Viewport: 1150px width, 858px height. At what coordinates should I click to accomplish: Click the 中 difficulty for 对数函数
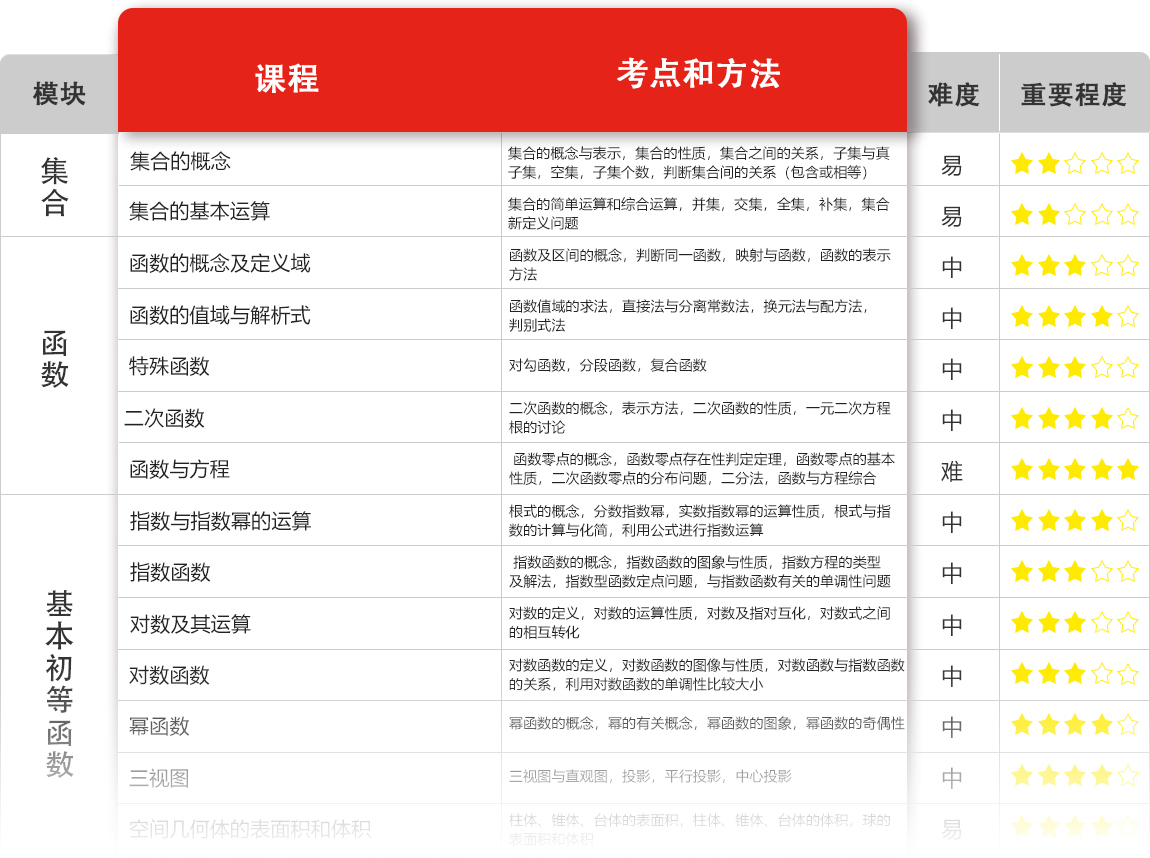[952, 675]
